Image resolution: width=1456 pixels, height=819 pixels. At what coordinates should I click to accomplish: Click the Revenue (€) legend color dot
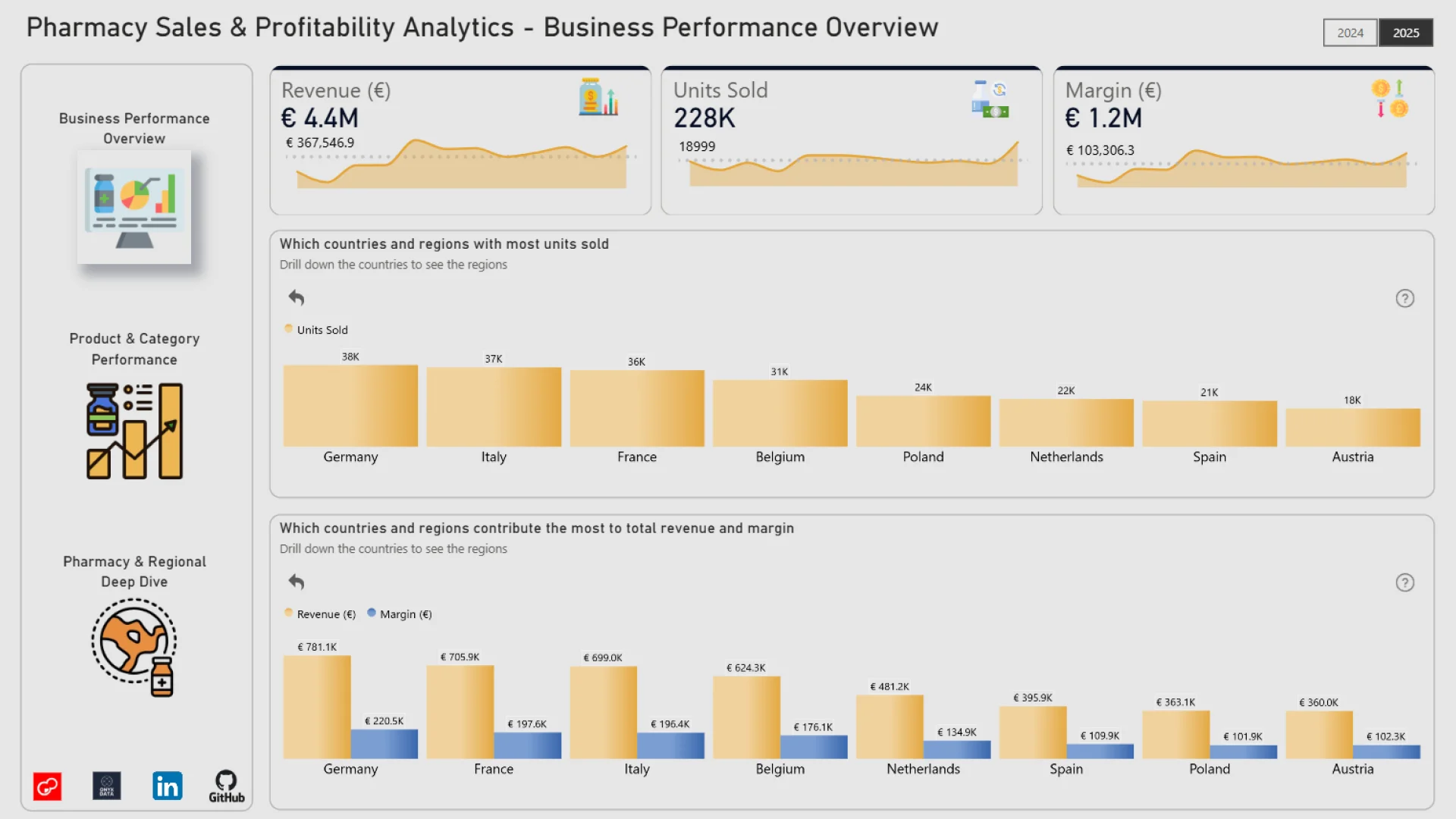click(288, 613)
